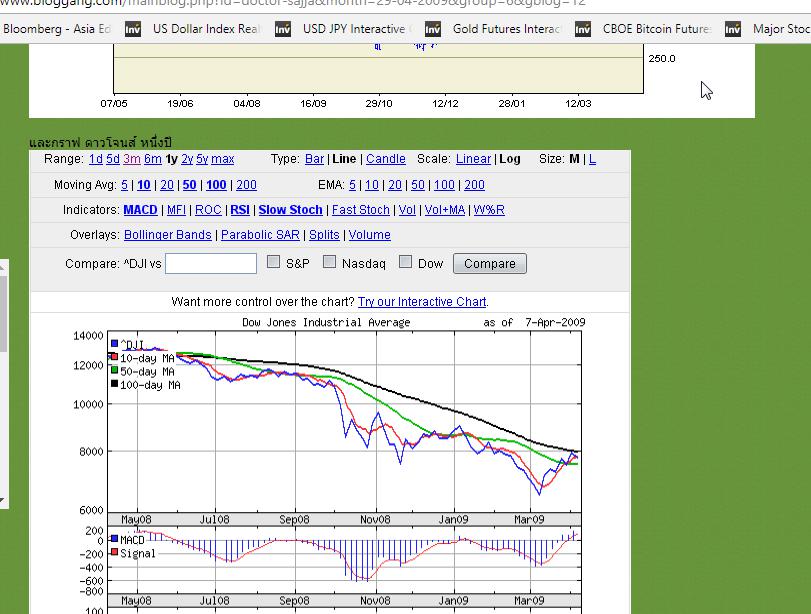Toggle the MACD indicator
The height and width of the screenshot is (614, 811).
140,209
